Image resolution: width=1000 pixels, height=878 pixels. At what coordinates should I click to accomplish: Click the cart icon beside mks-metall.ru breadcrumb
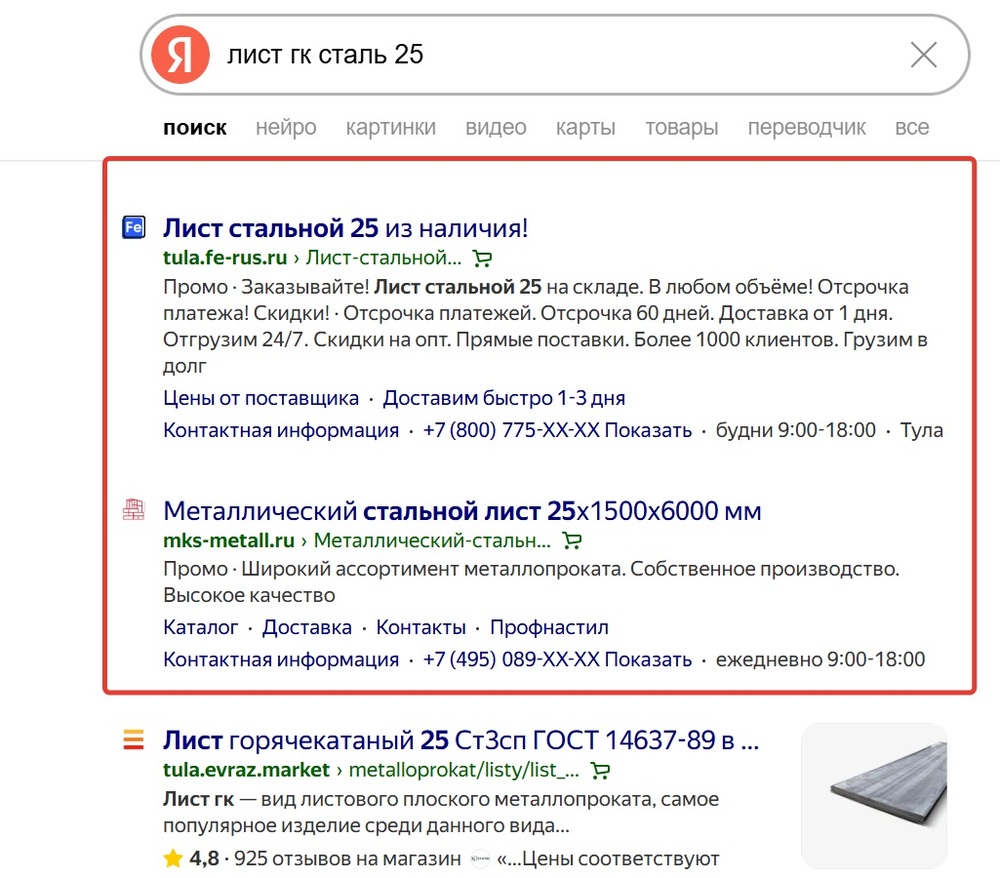pyautogui.click(x=571, y=541)
